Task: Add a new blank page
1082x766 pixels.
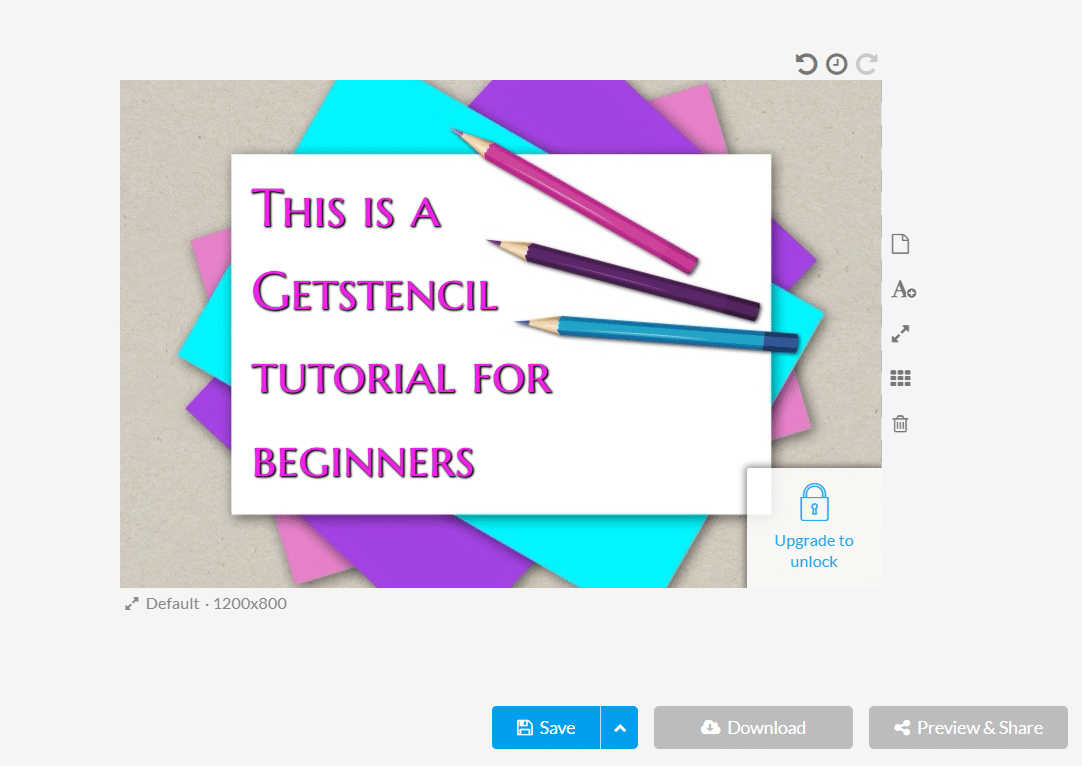Action: point(899,243)
